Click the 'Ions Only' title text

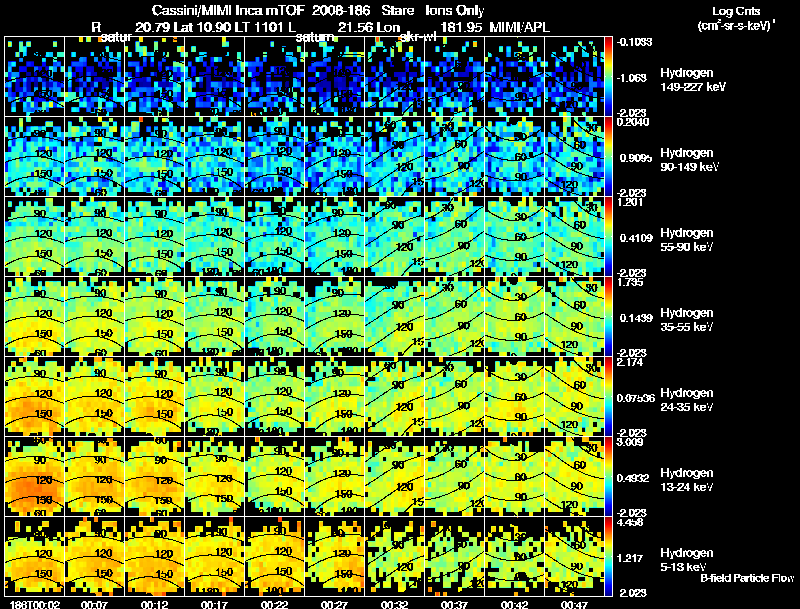pyautogui.click(x=455, y=11)
